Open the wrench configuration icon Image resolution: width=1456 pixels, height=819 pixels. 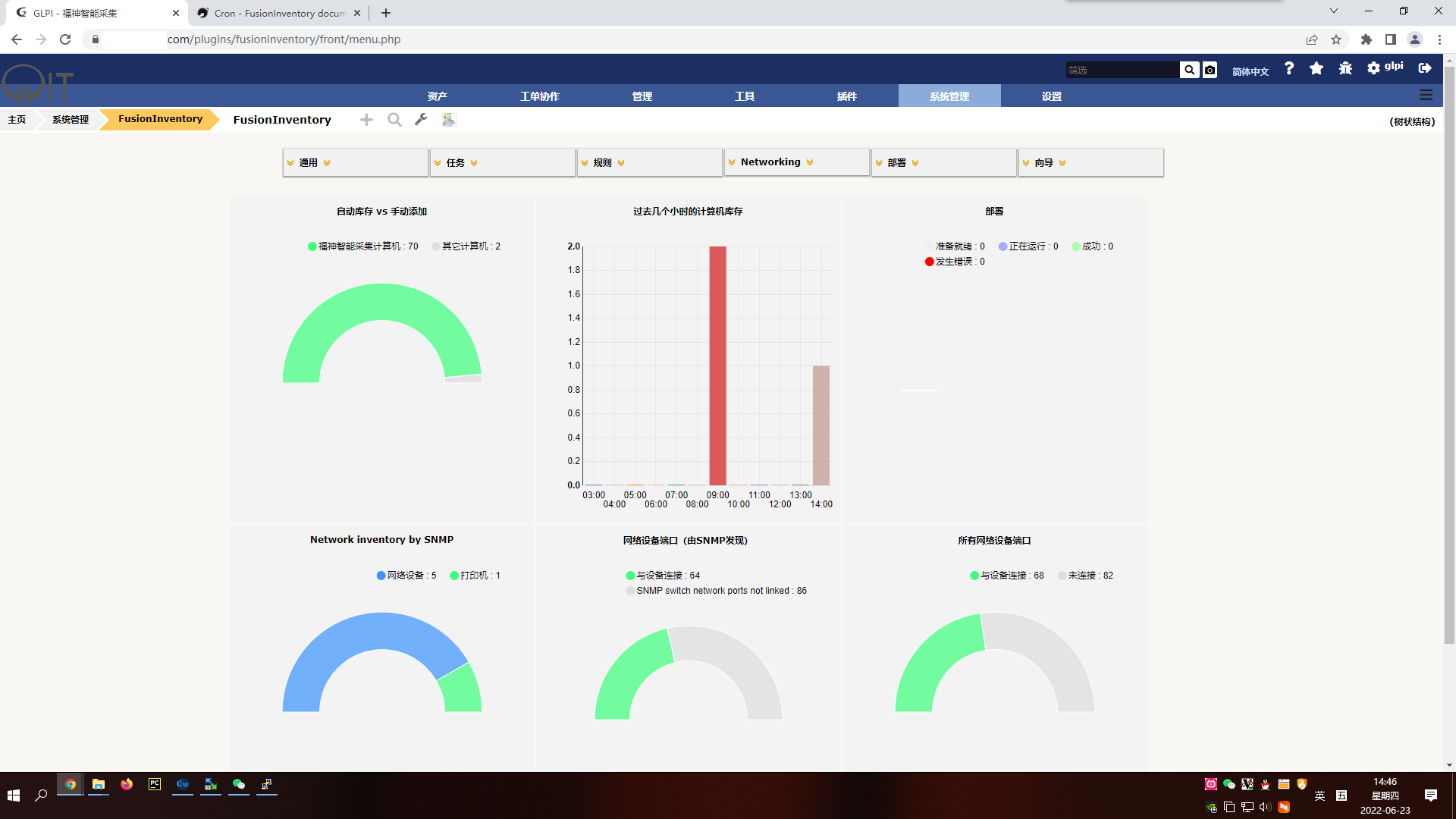[421, 119]
